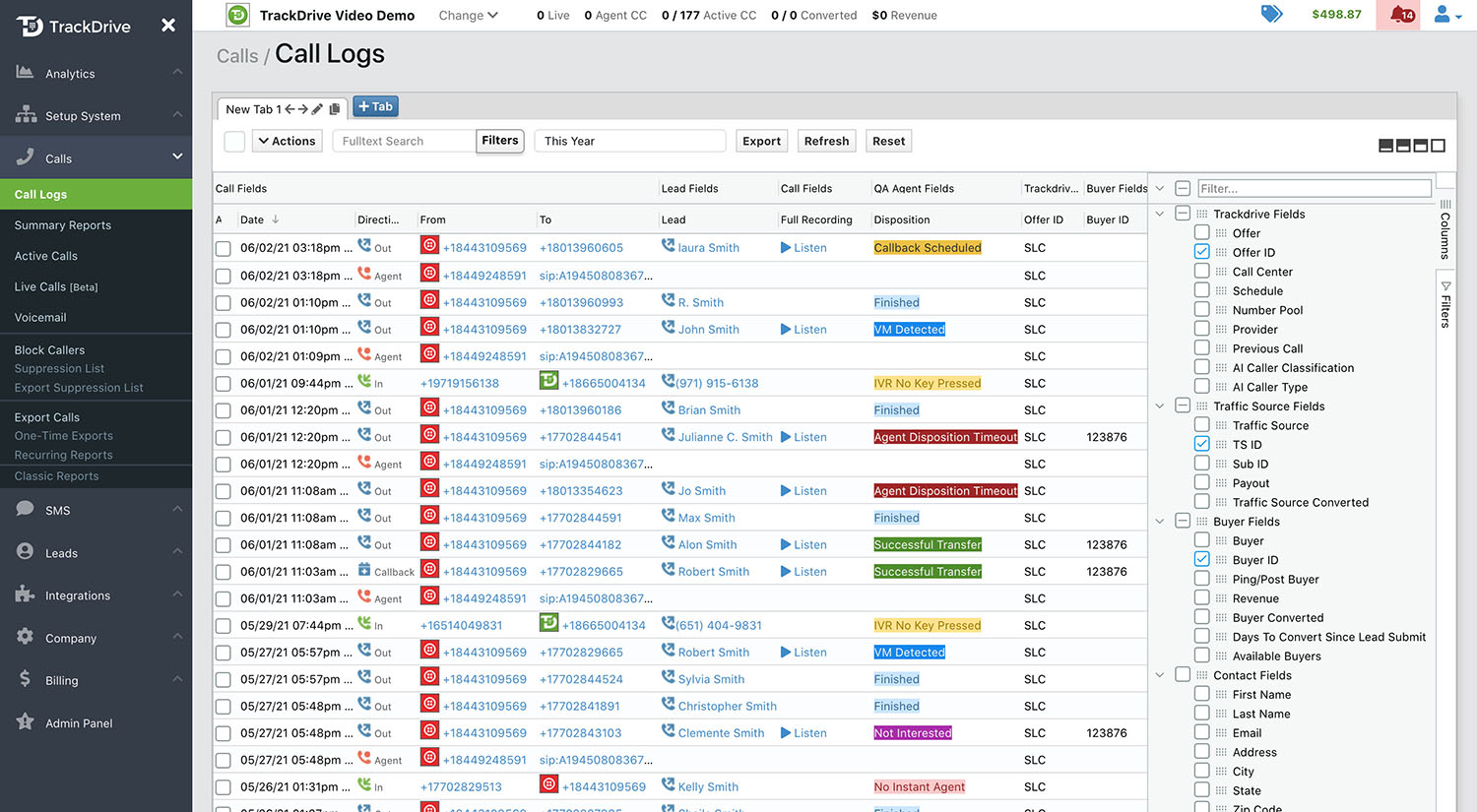Uncheck the Buyer ID column checkbox
This screenshot has width=1477, height=812.
click(1201, 559)
